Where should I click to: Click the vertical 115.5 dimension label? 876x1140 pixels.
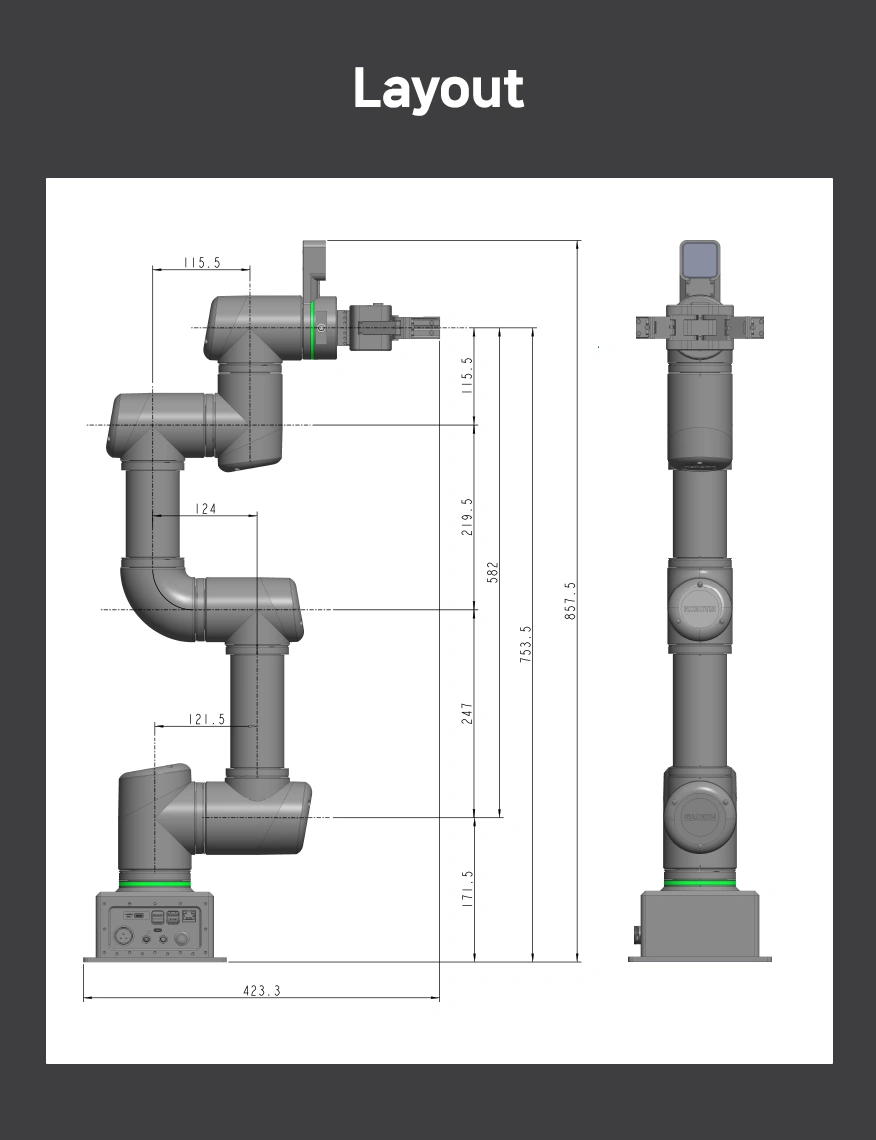click(x=467, y=375)
